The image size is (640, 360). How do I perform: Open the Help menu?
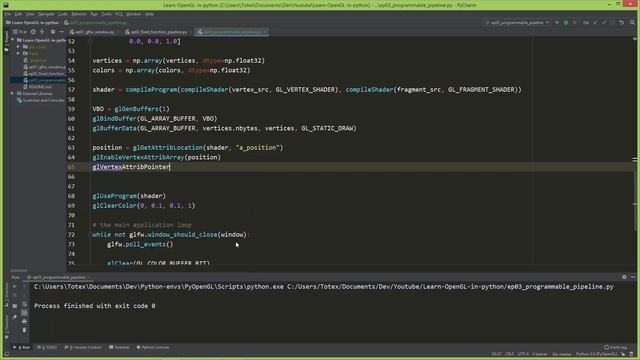point(149,14)
